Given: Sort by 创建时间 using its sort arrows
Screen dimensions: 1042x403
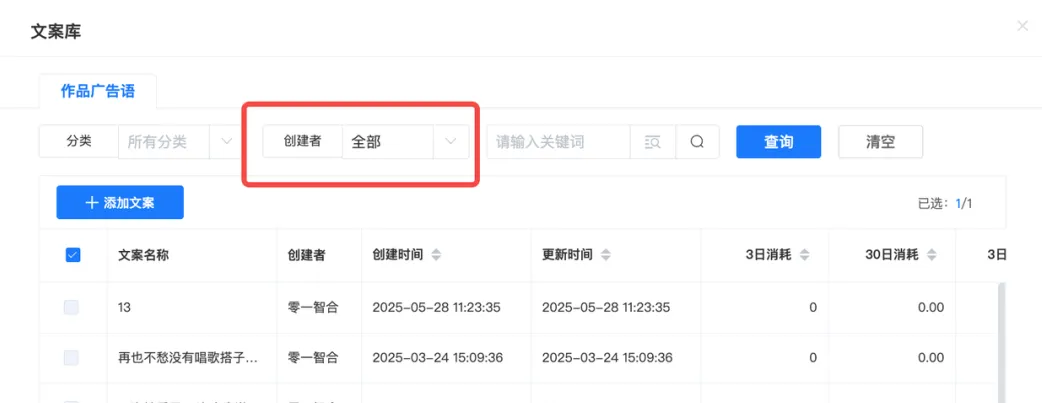Looking at the screenshot, I should pos(436,255).
